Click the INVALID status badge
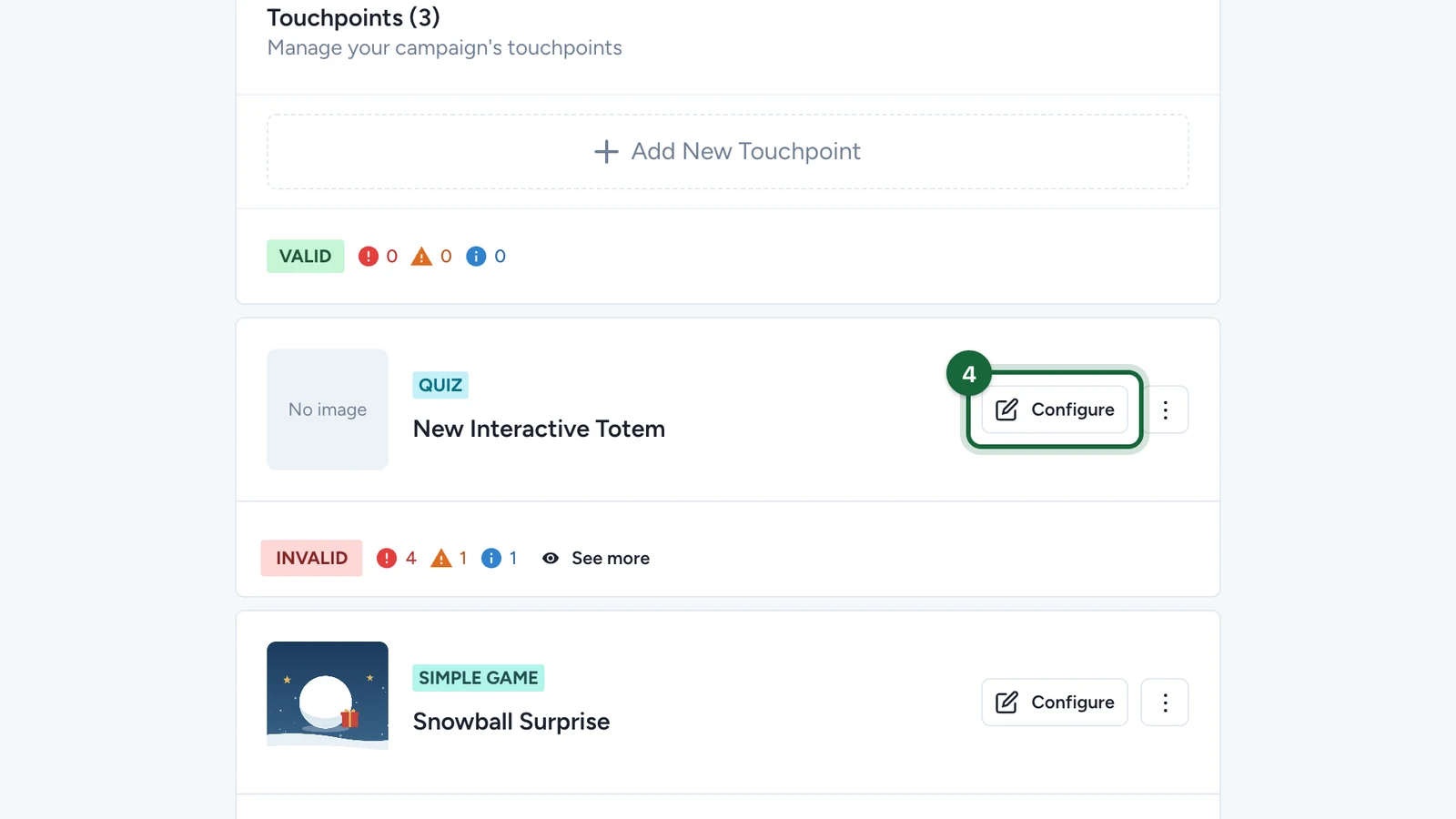 (311, 559)
